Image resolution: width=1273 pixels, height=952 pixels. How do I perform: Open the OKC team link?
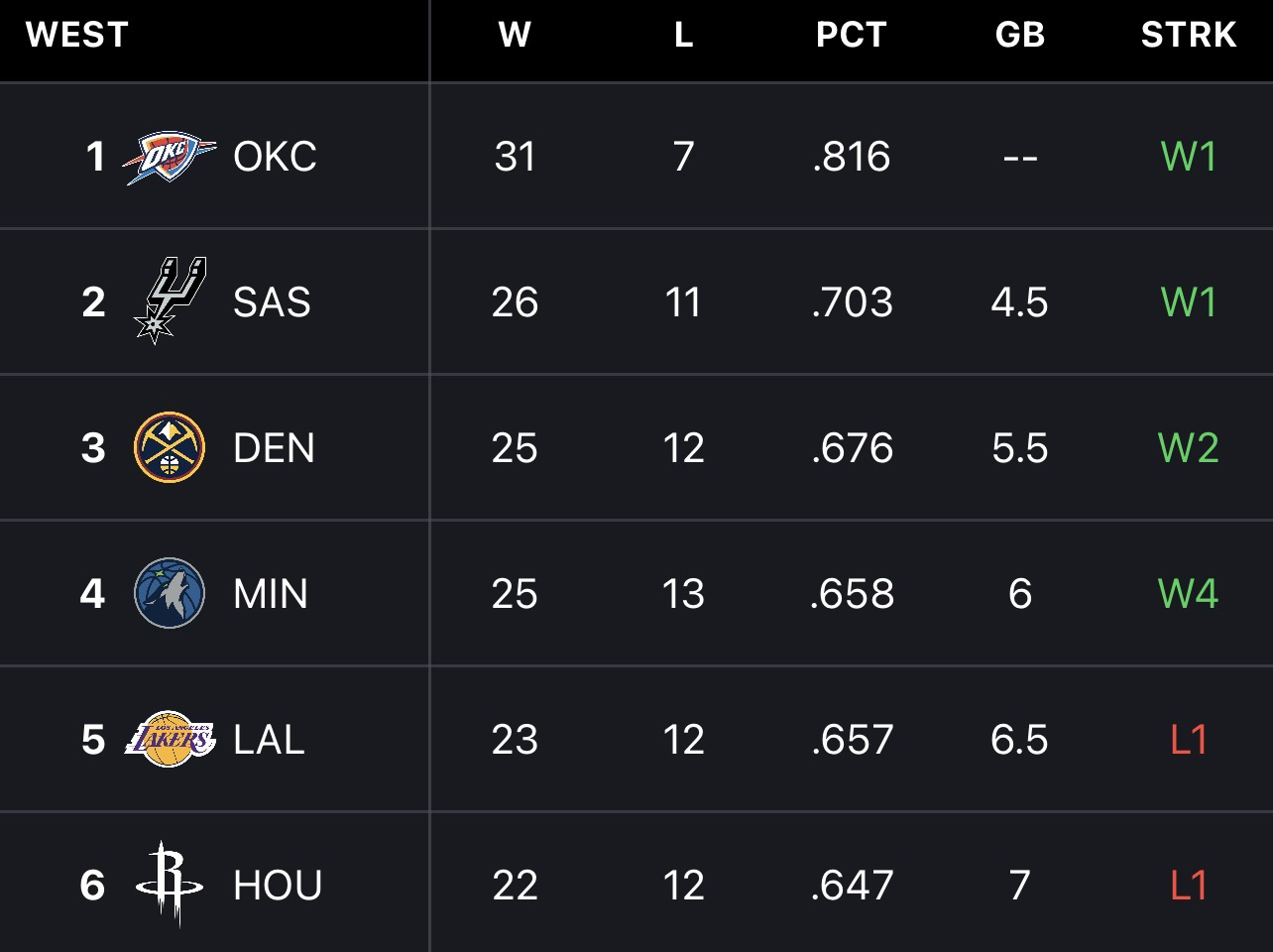[275, 157]
